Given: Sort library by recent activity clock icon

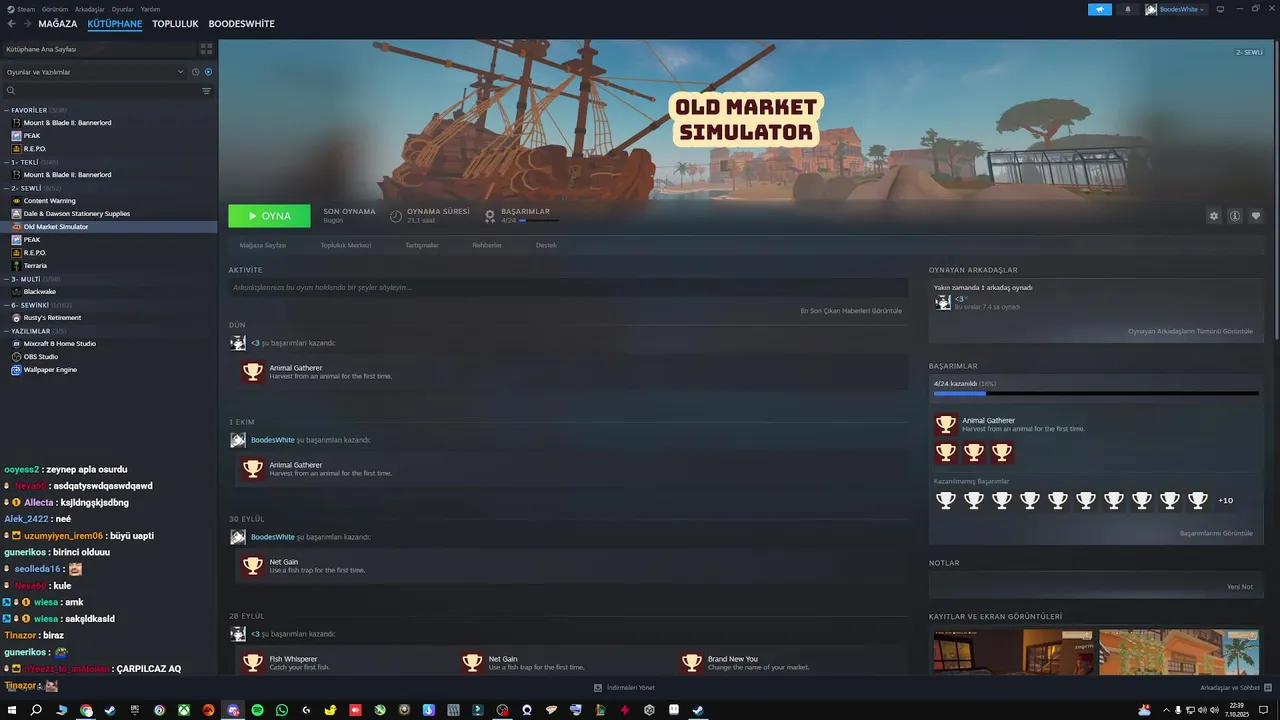Looking at the screenshot, I should 195,72.
